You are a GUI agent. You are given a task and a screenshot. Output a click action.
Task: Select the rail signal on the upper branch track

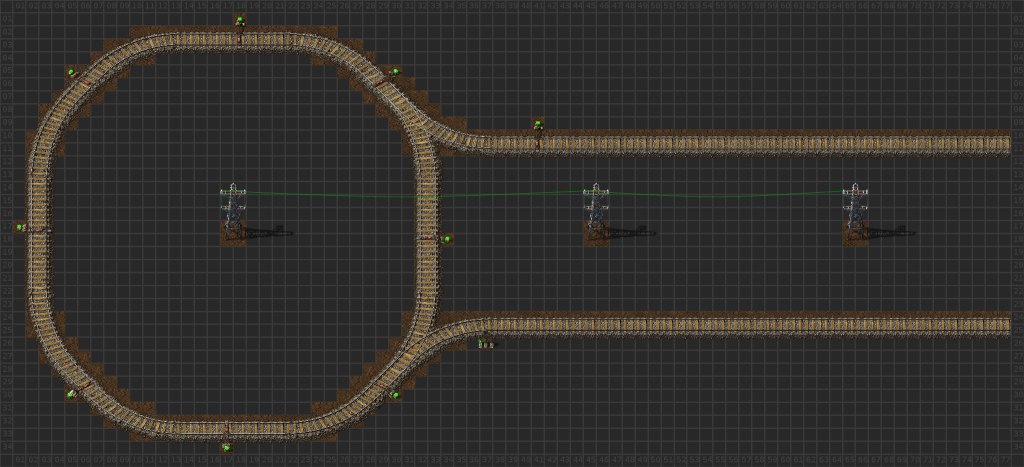pyautogui.click(x=538, y=123)
